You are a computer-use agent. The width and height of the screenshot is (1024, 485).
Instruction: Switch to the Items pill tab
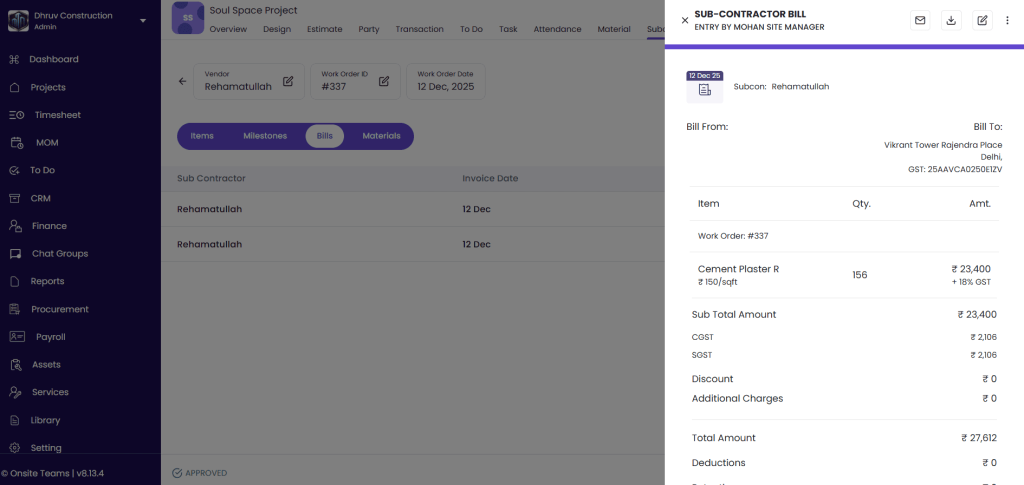tap(202, 136)
